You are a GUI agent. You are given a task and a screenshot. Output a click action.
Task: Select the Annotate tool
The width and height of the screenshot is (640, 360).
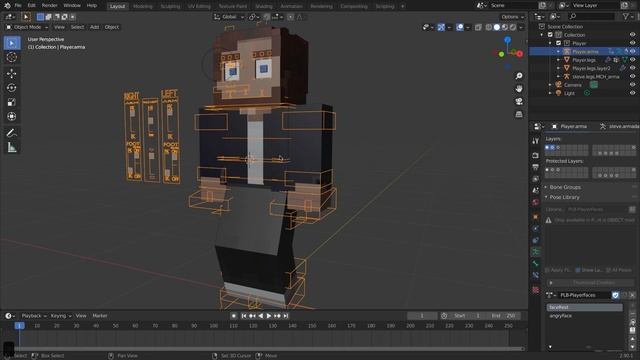click(12, 133)
